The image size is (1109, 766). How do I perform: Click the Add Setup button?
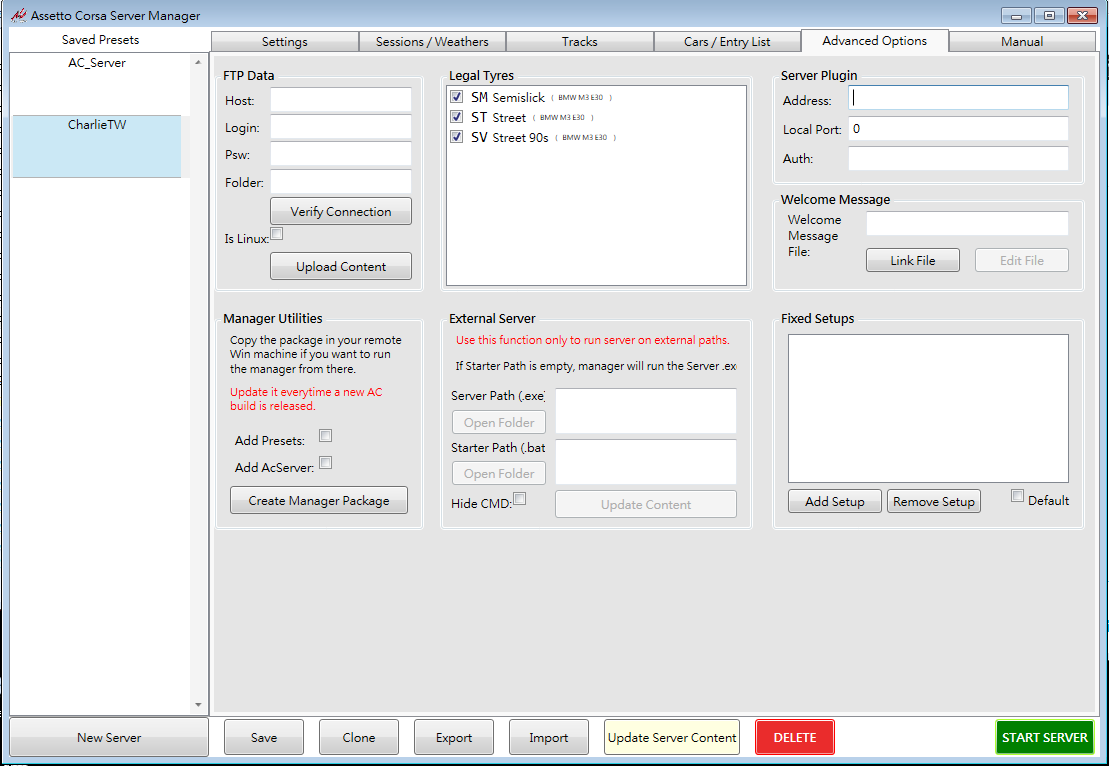[835, 501]
